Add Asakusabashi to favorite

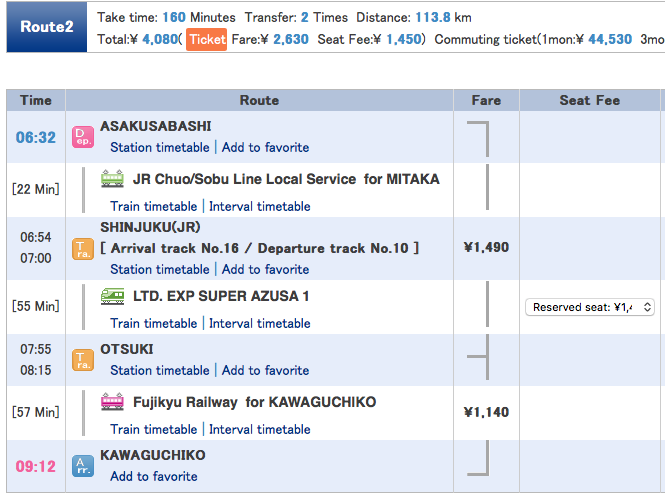pyautogui.click(x=265, y=147)
